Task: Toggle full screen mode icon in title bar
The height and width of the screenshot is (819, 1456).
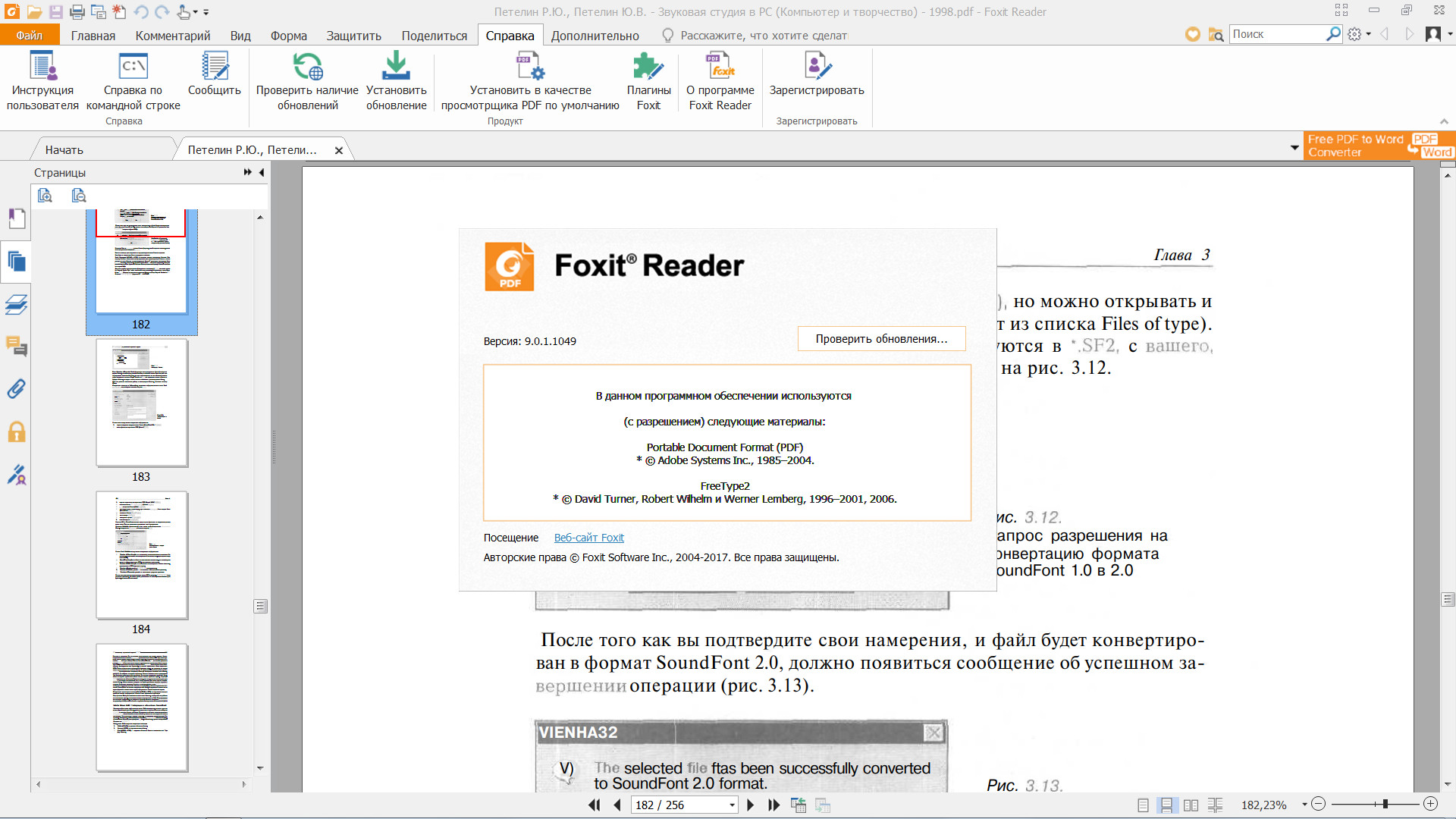Action: pos(1341,11)
